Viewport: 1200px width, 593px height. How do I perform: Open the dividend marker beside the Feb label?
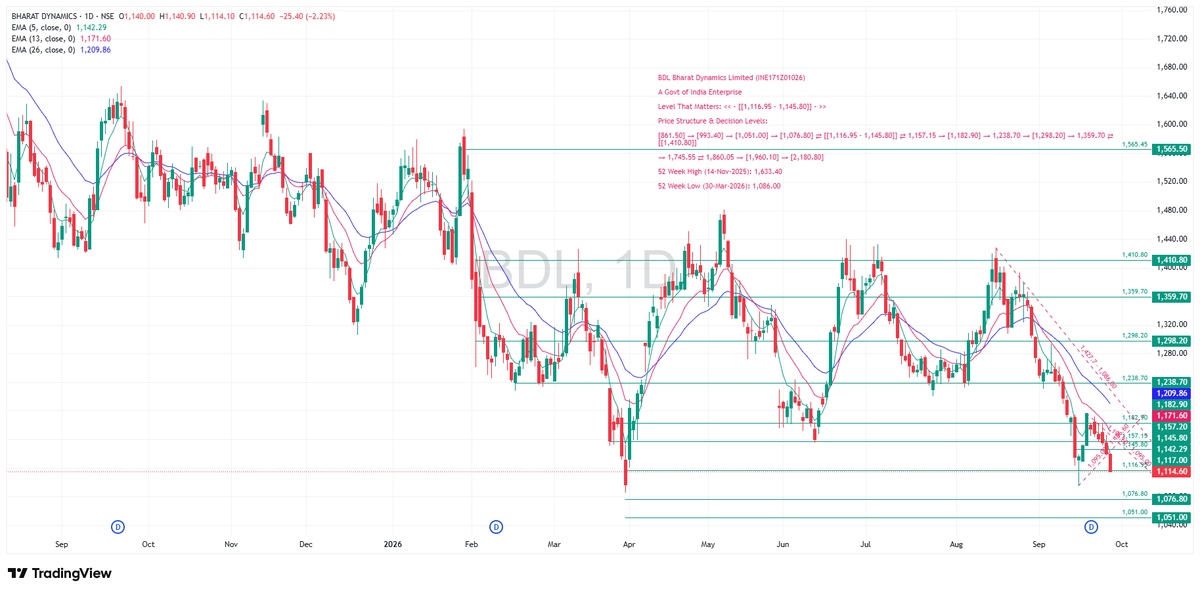coord(495,526)
